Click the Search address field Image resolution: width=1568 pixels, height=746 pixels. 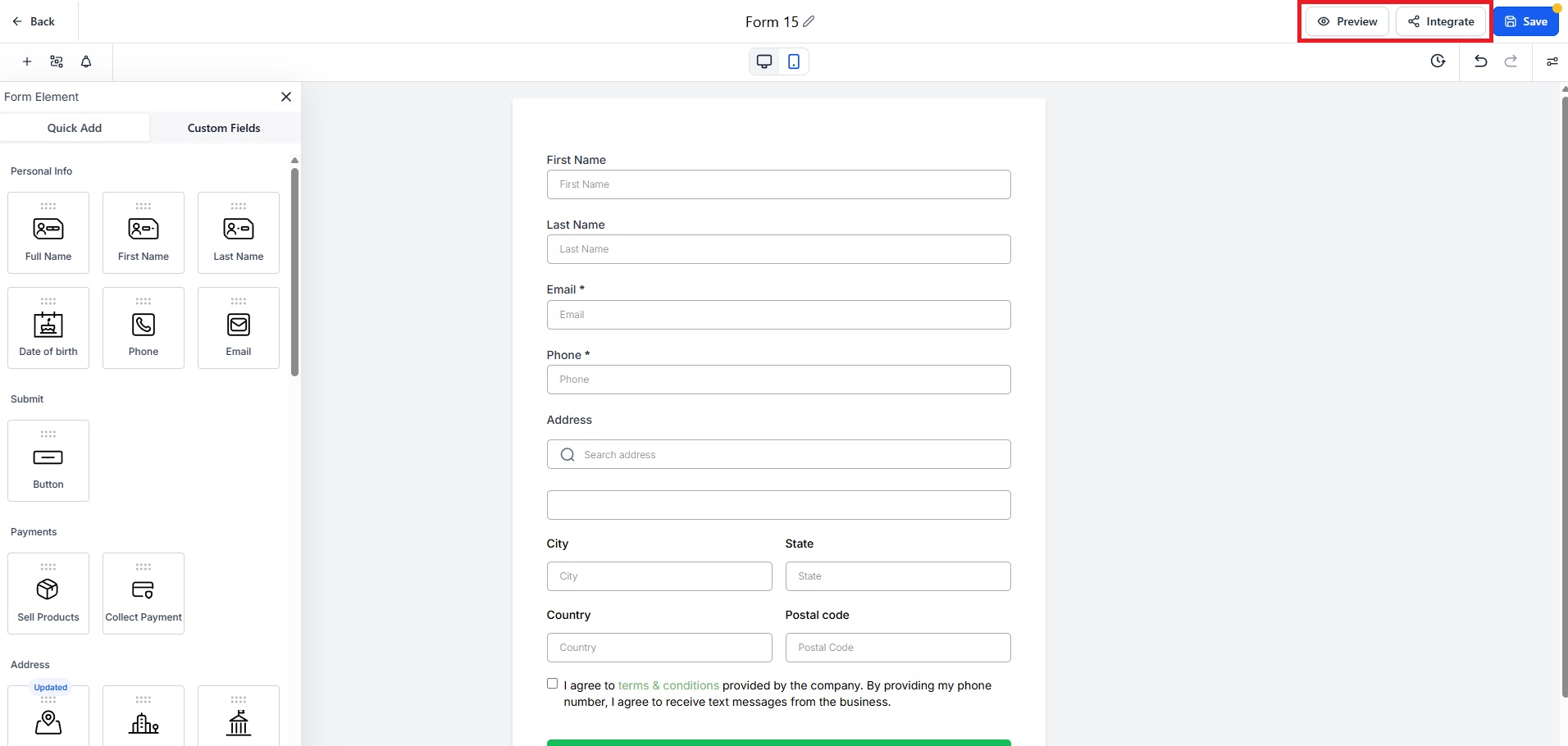[x=778, y=454]
